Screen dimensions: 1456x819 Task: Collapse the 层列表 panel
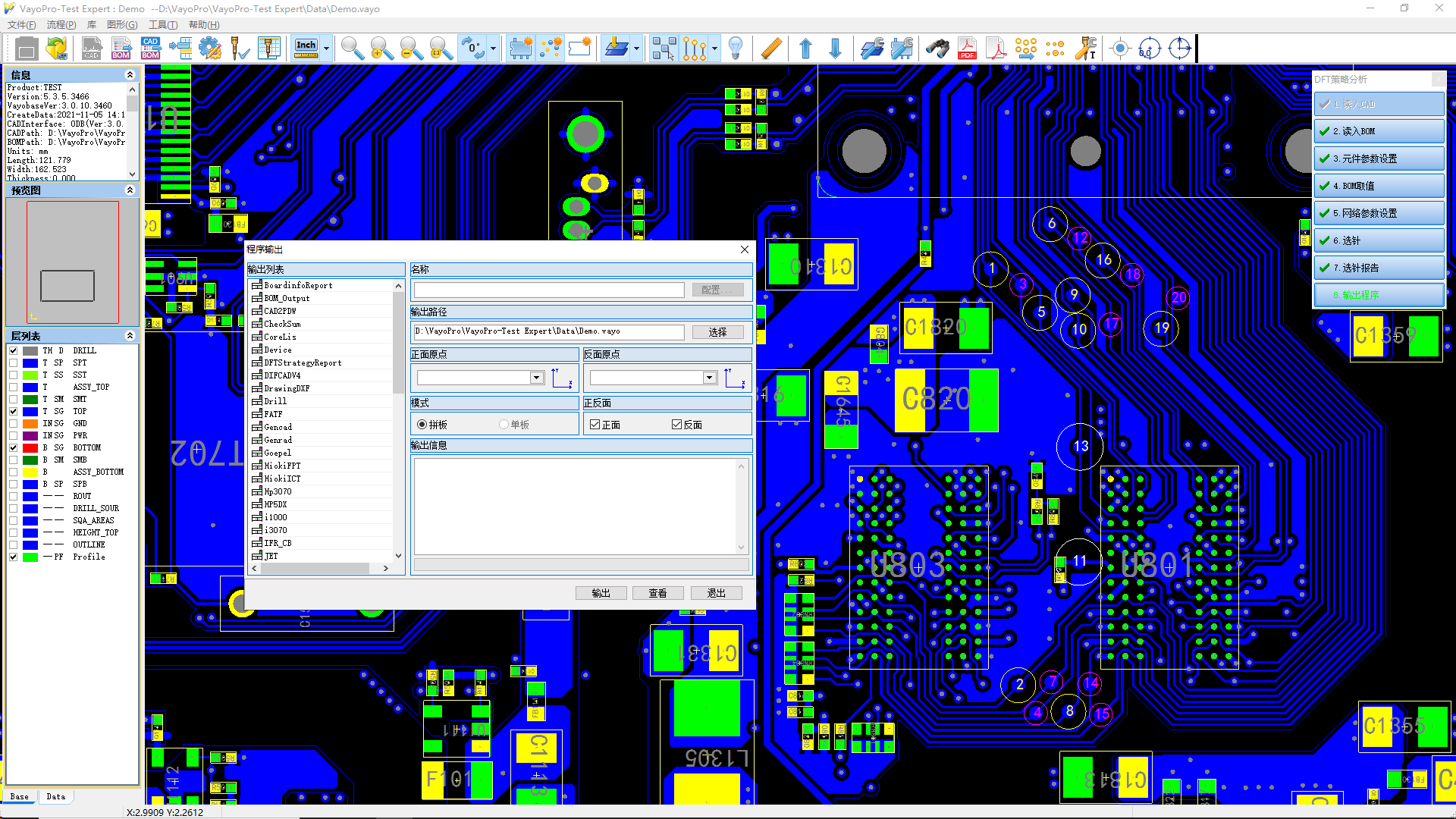point(130,336)
